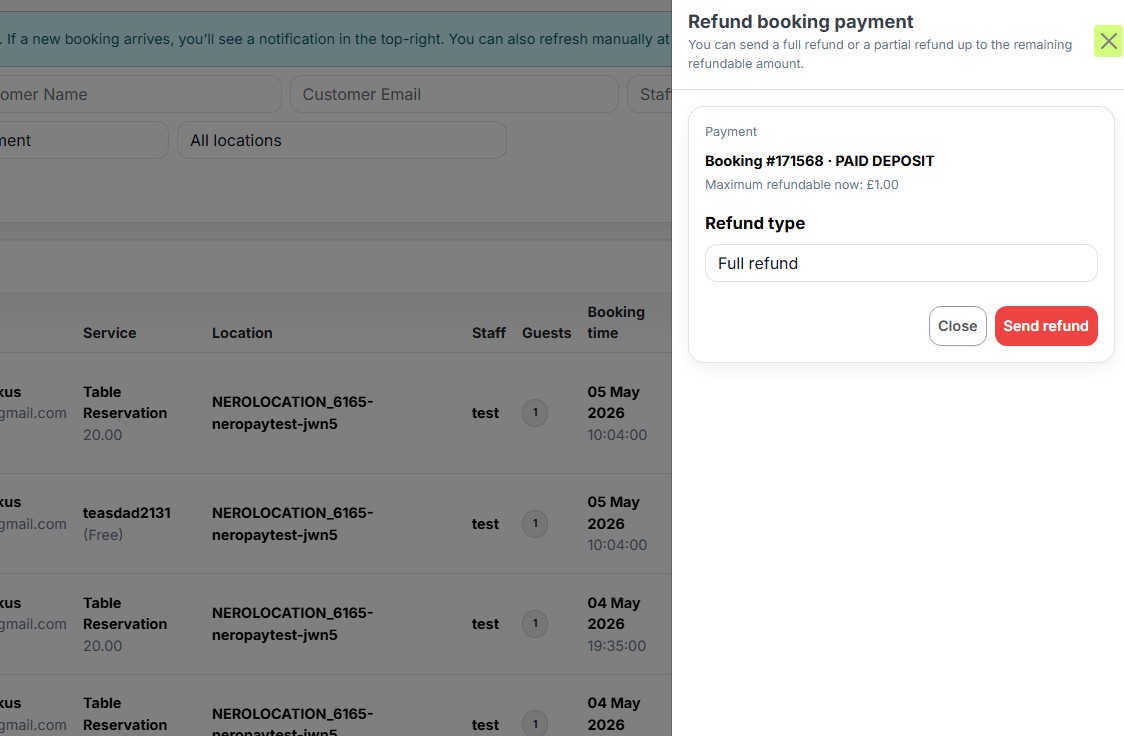This screenshot has height=736, width=1124.
Task: Click the Refund booking payment heading
Action: (x=800, y=22)
